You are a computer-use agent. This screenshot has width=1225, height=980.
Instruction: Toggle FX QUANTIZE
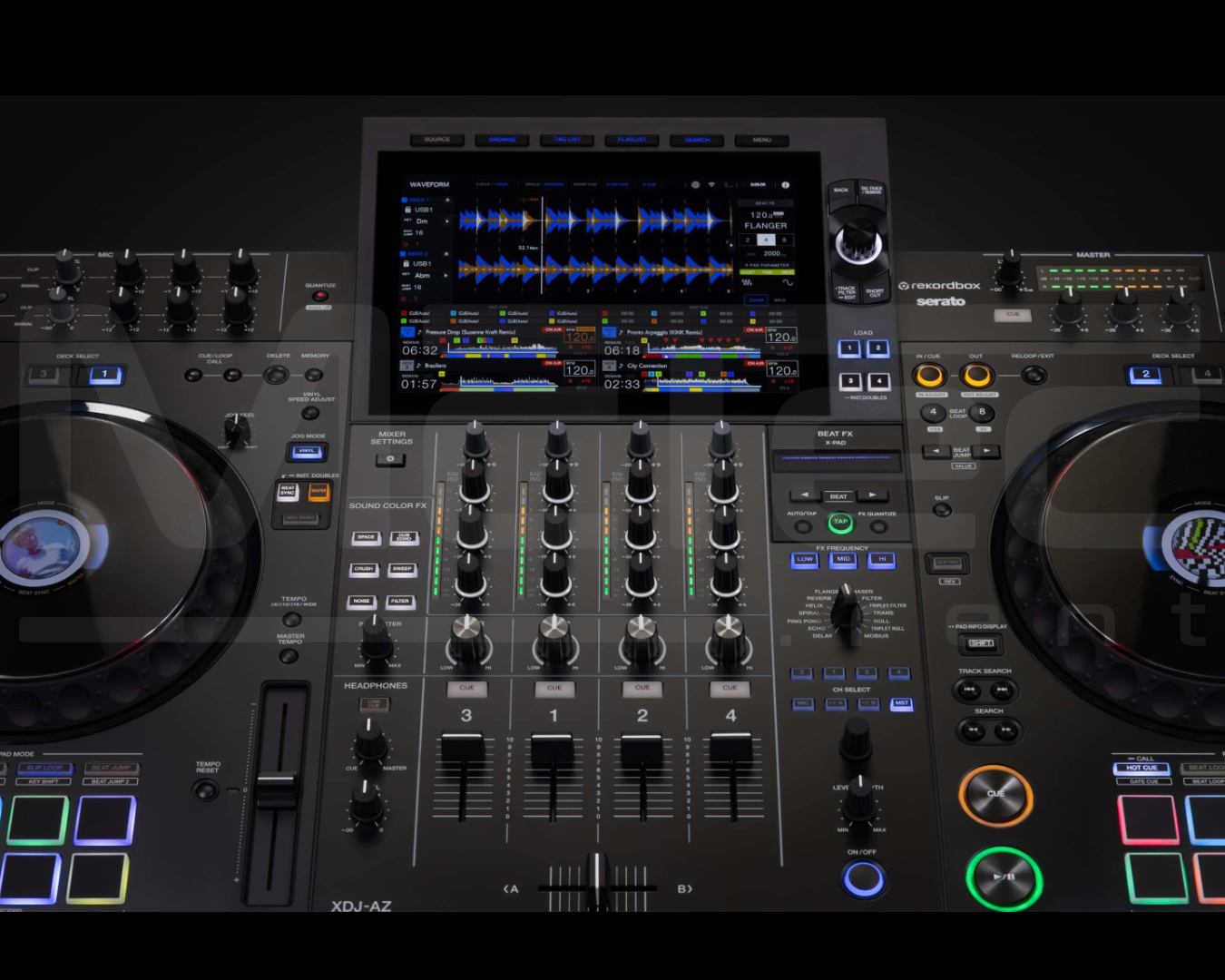coord(878,525)
